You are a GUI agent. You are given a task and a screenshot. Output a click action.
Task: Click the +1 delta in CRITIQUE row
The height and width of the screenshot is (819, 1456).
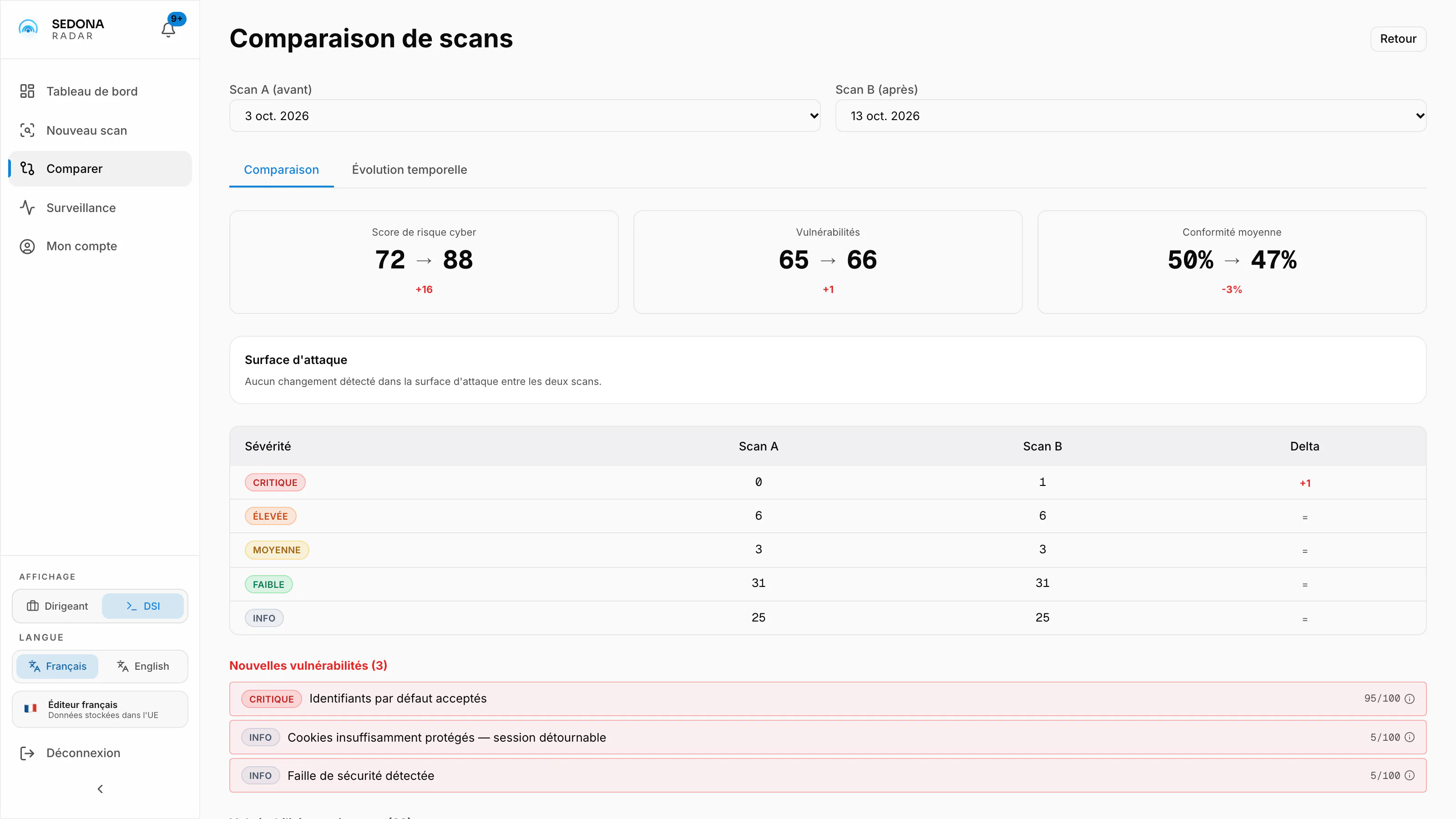pos(1304,483)
